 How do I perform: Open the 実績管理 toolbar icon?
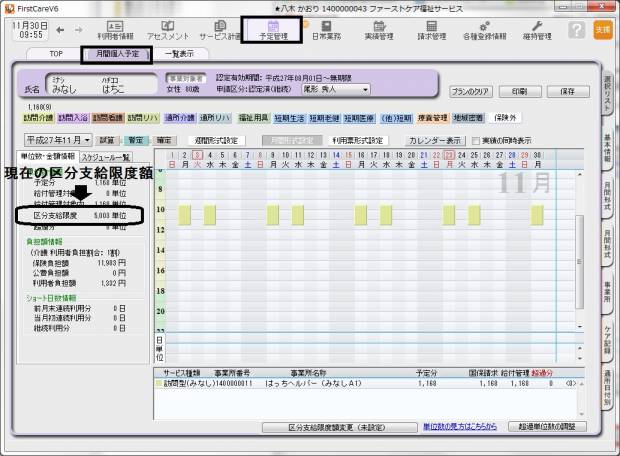(380, 30)
